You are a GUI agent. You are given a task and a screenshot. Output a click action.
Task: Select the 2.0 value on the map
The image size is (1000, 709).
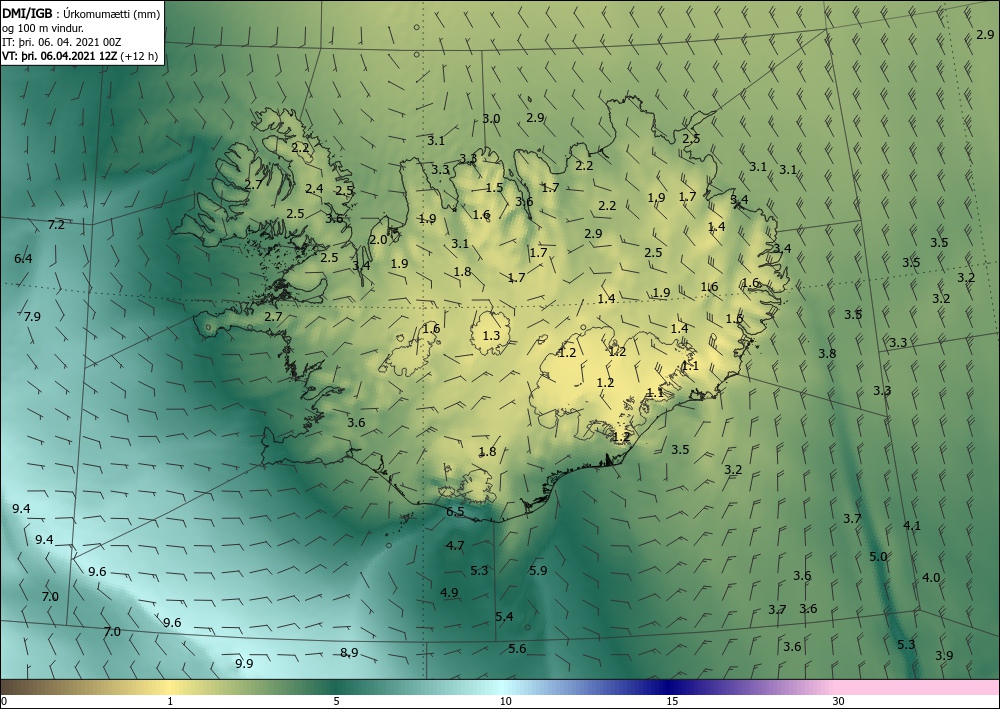(x=378, y=240)
